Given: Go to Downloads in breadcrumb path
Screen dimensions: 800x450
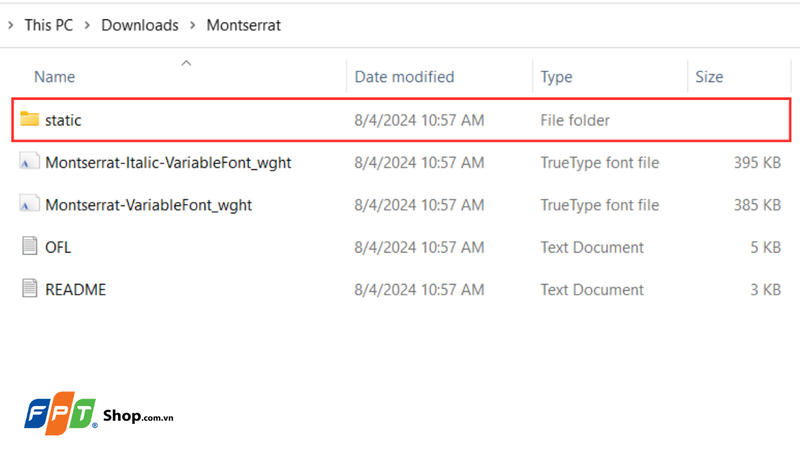Looking at the screenshot, I should 140,26.
